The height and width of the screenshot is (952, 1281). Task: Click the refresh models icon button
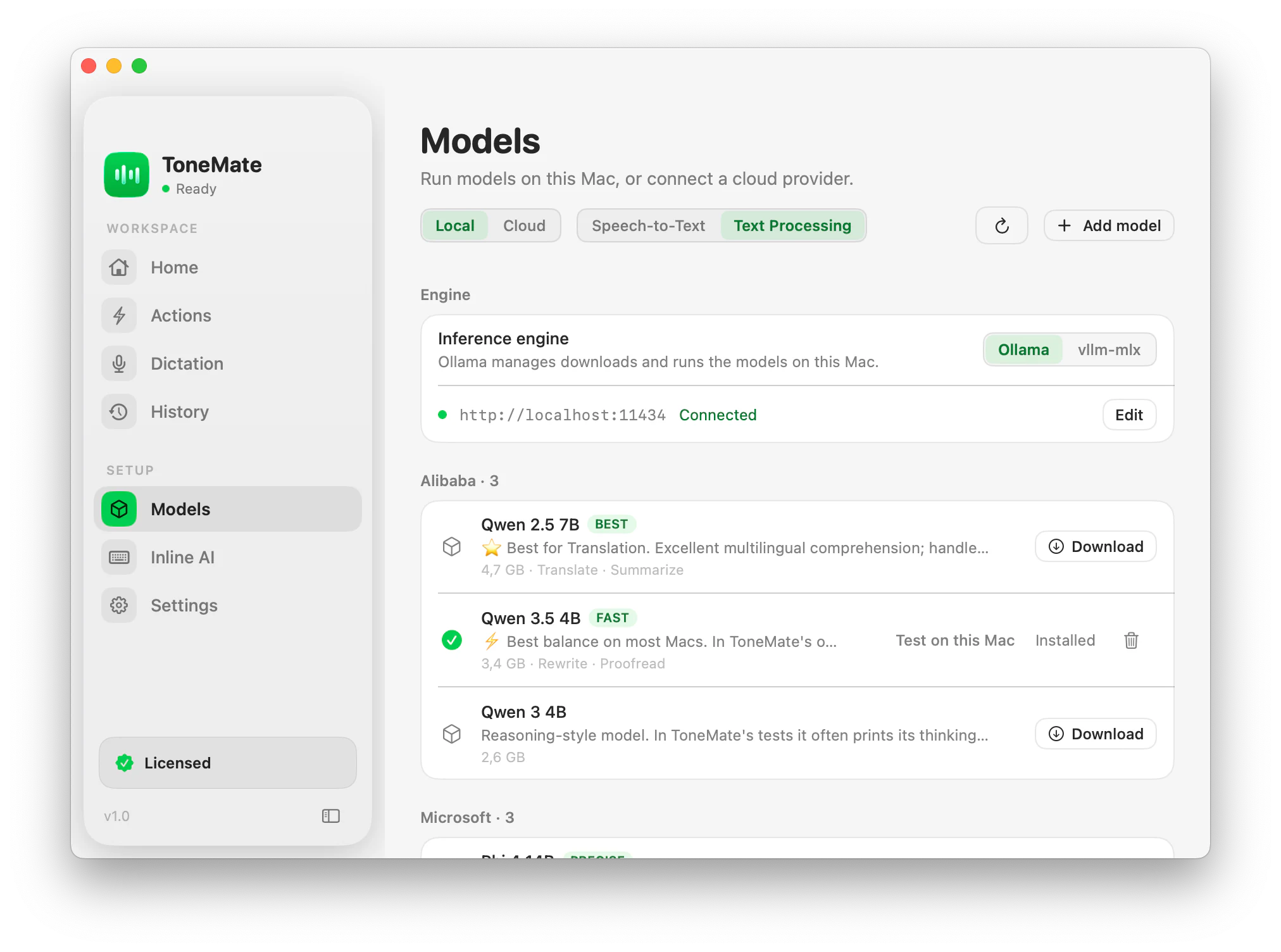click(x=1001, y=225)
